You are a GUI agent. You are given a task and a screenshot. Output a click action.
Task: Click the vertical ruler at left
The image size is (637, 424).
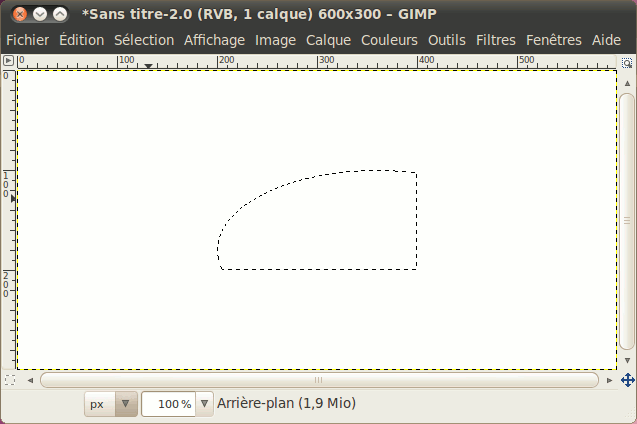(x=9, y=219)
